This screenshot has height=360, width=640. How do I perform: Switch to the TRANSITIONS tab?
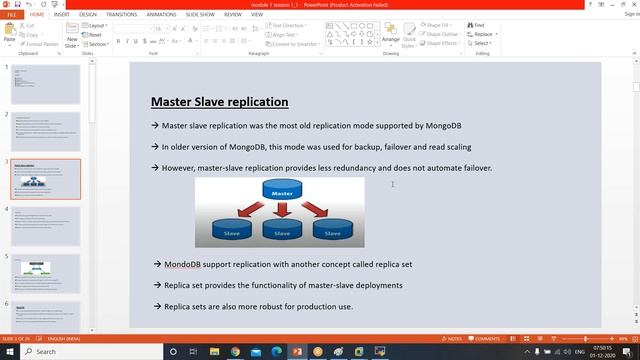click(x=122, y=14)
